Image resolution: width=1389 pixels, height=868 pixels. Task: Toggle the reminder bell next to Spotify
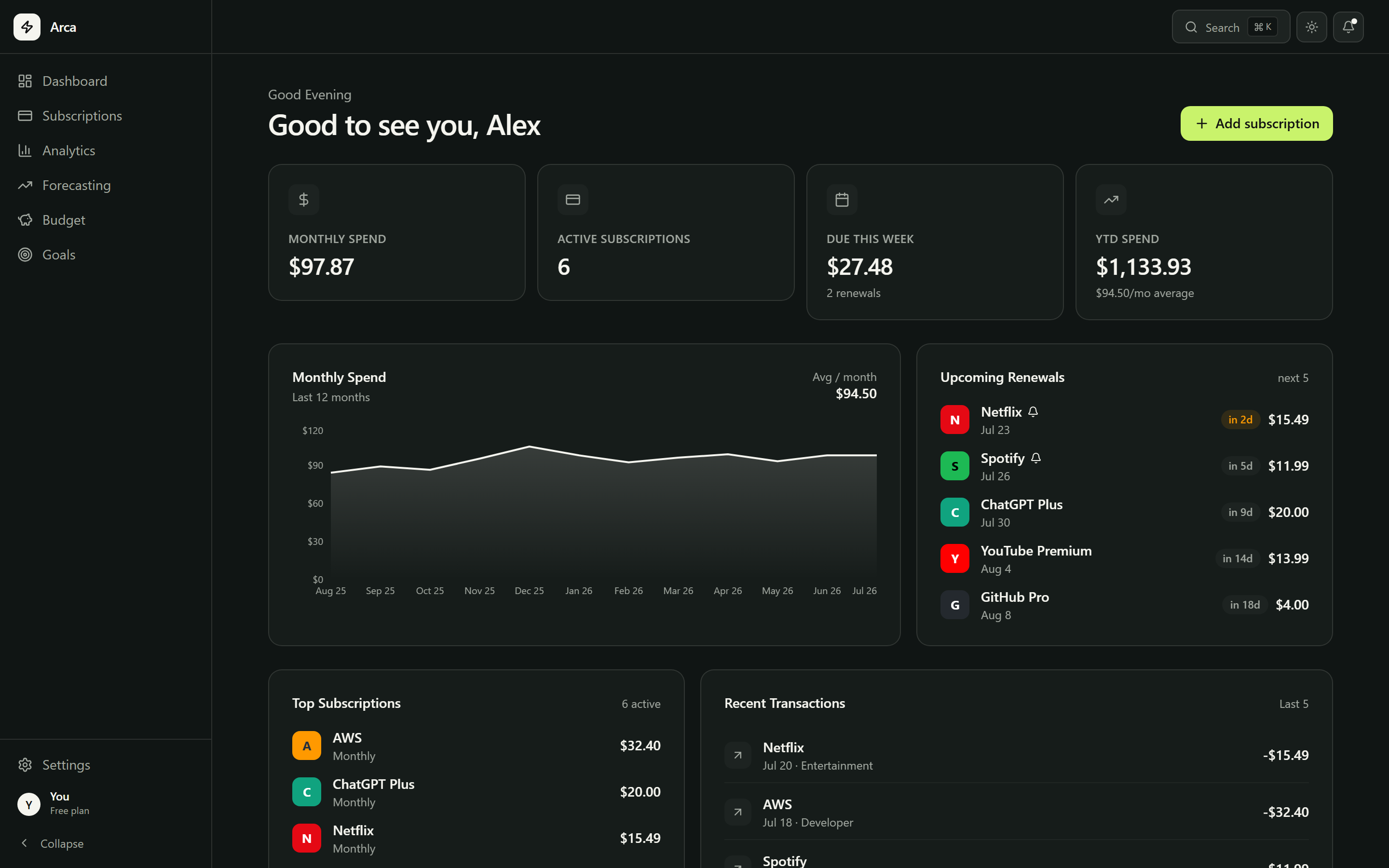pos(1036,458)
